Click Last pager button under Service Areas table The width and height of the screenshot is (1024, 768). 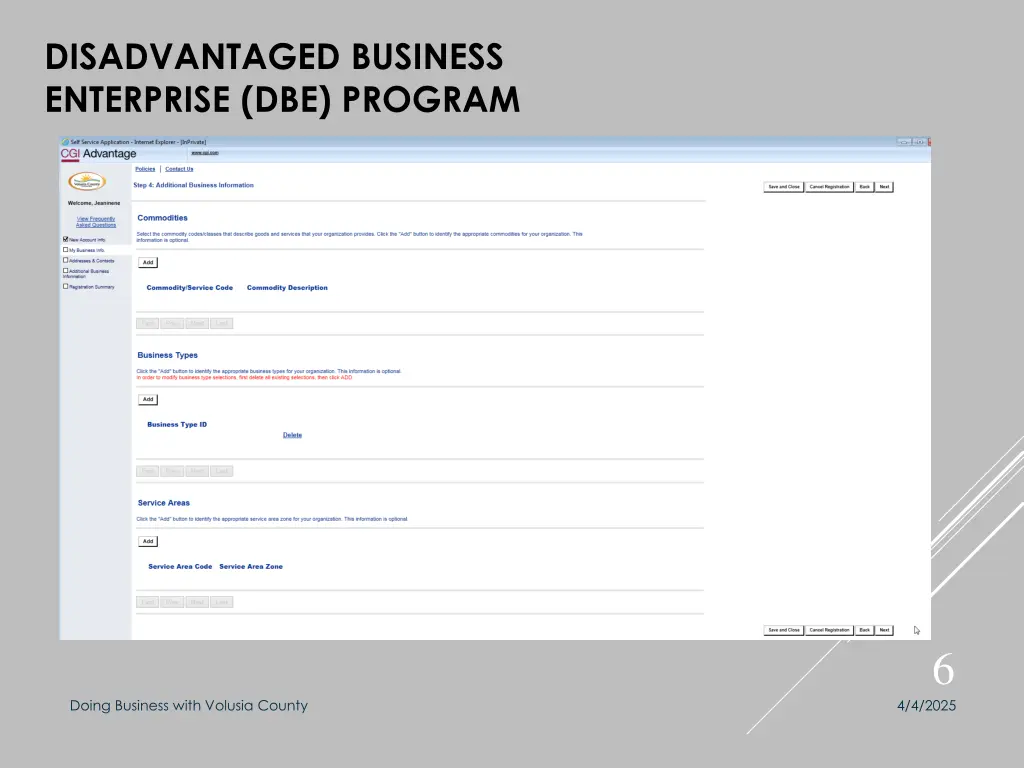[x=222, y=602]
